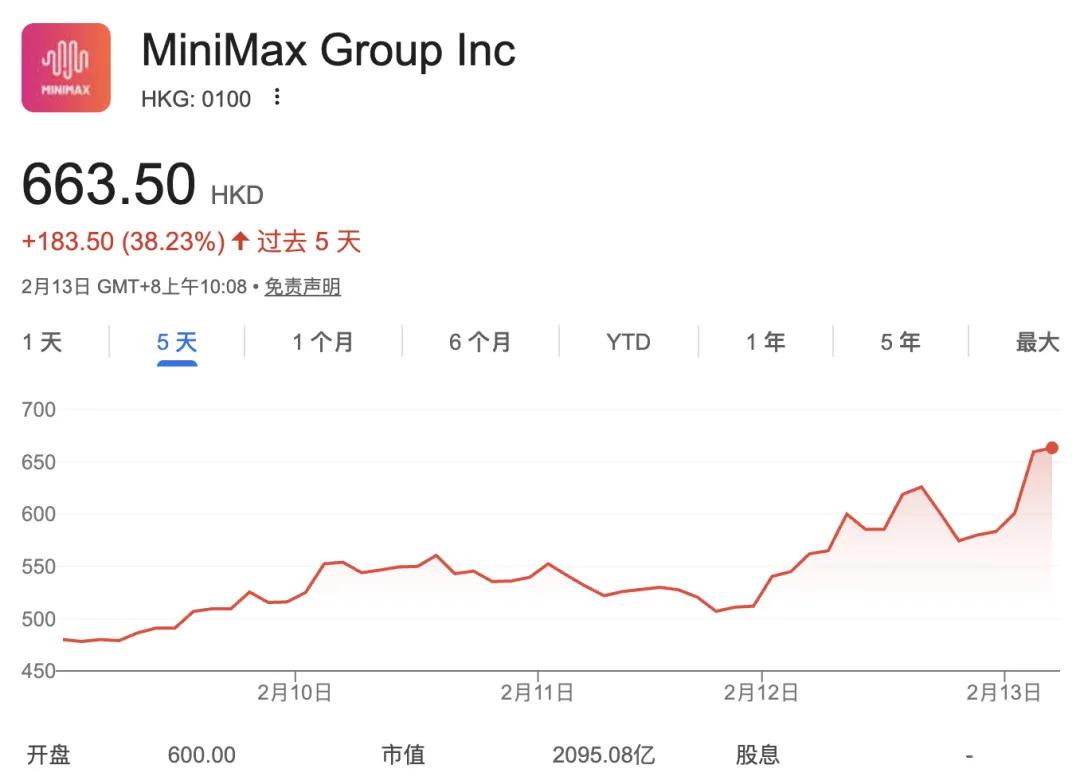
Task: Switch to the 6 个月 chart range
Action: (x=480, y=342)
